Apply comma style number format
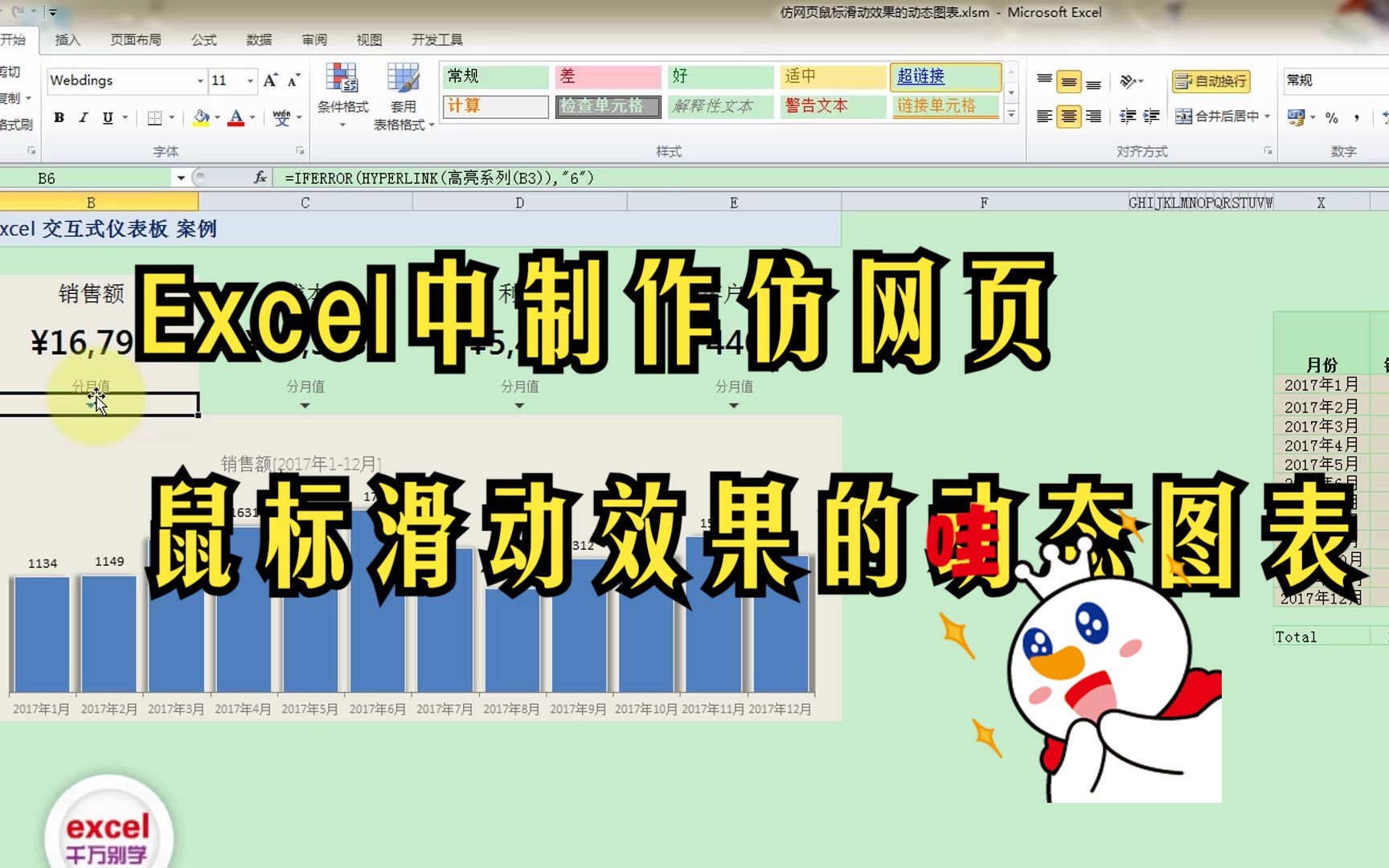Screen dimensions: 1389x868 click(1357, 117)
